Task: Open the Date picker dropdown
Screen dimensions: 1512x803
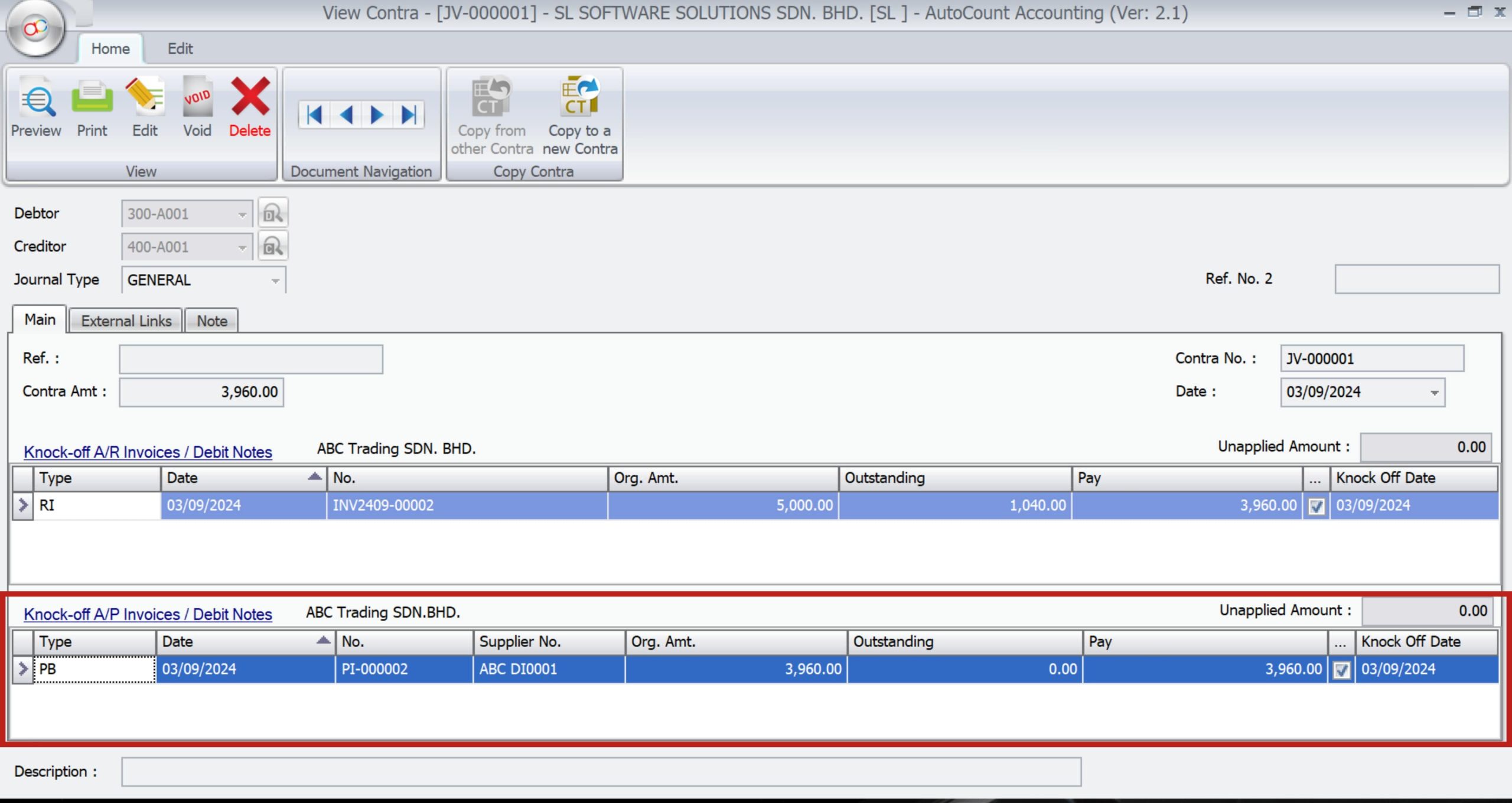Action: 1434,391
